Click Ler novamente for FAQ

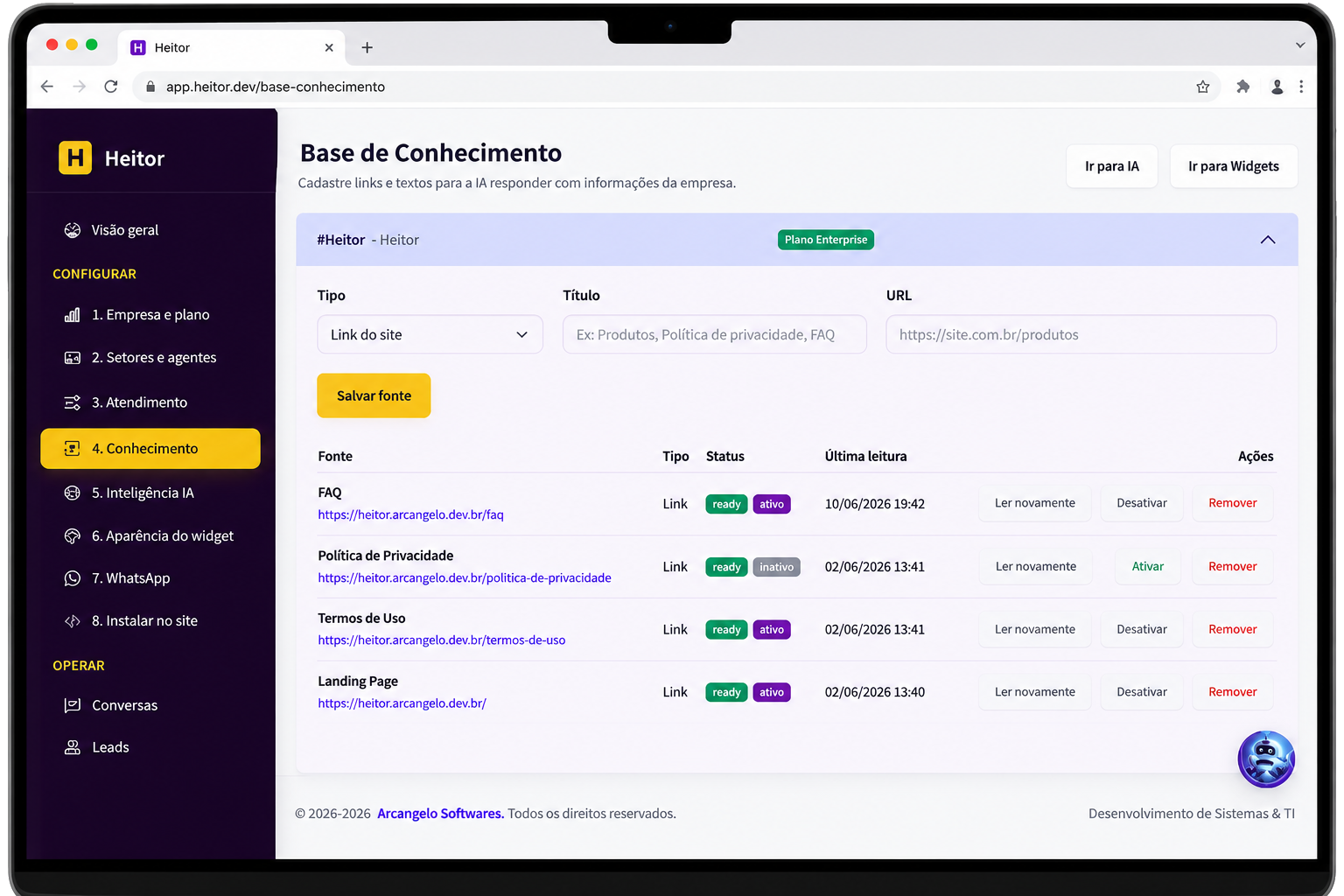click(1035, 503)
